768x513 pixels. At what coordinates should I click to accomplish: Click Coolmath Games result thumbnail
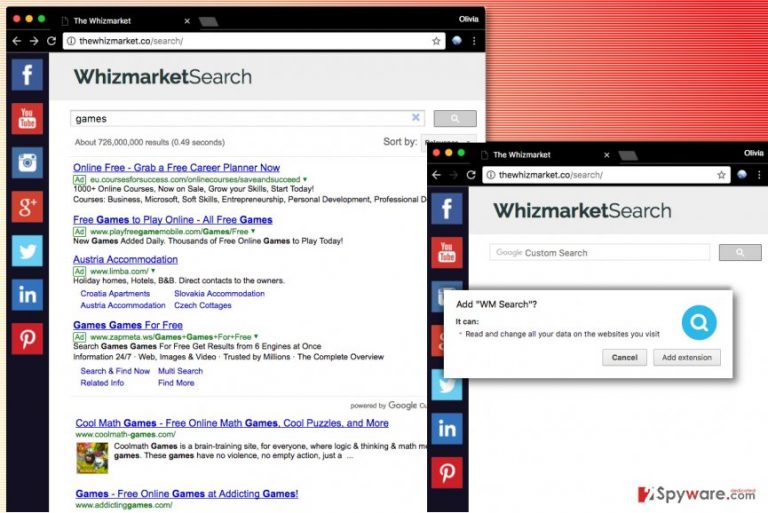point(92,458)
